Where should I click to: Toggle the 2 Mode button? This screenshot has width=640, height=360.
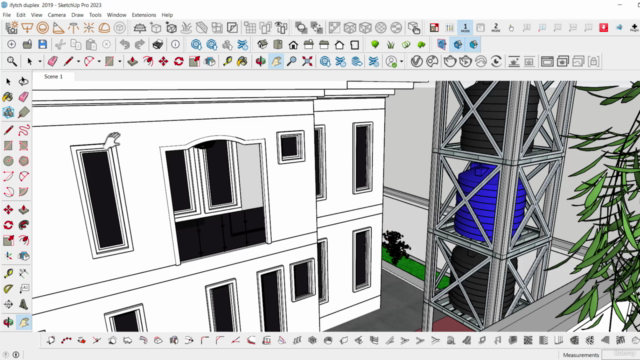coord(496,27)
